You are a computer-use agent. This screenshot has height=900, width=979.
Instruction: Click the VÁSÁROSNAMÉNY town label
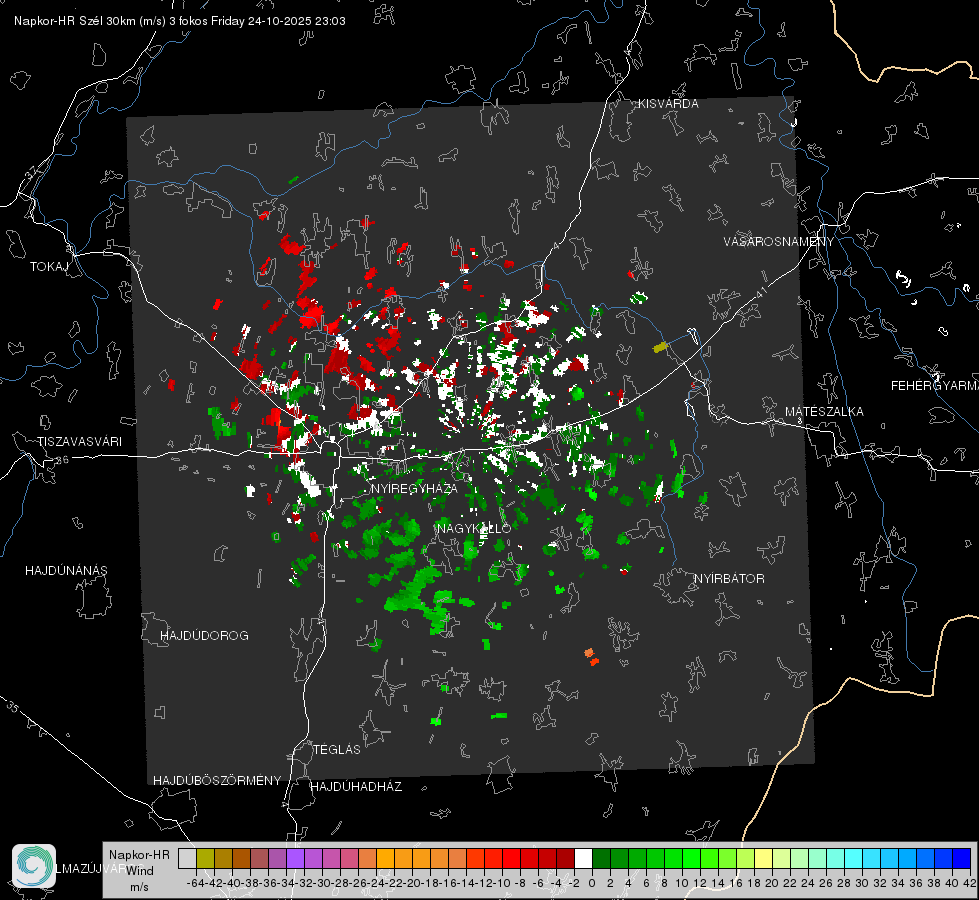779,242
